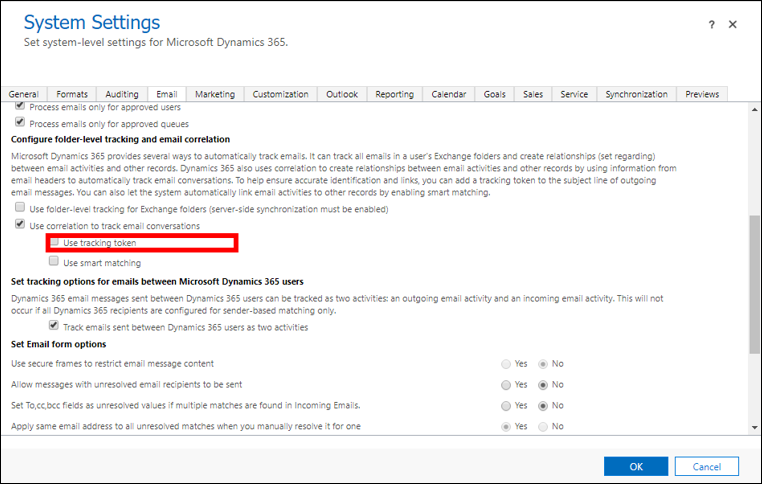Choose No for unresolved email recipients

[543, 385]
